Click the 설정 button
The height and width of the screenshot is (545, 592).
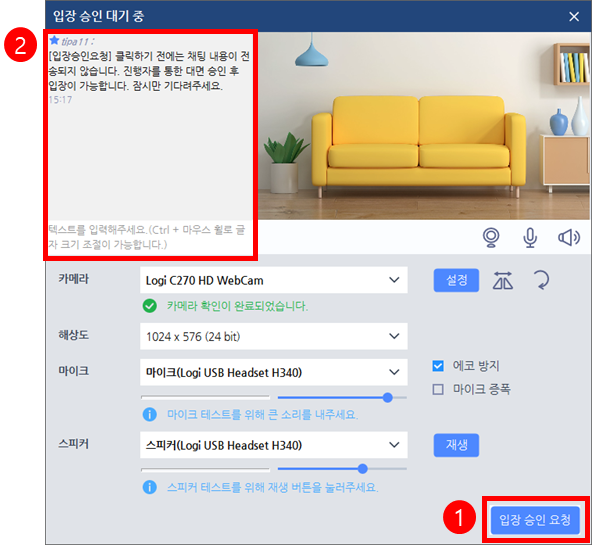pyautogui.click(x=456, y=280)
